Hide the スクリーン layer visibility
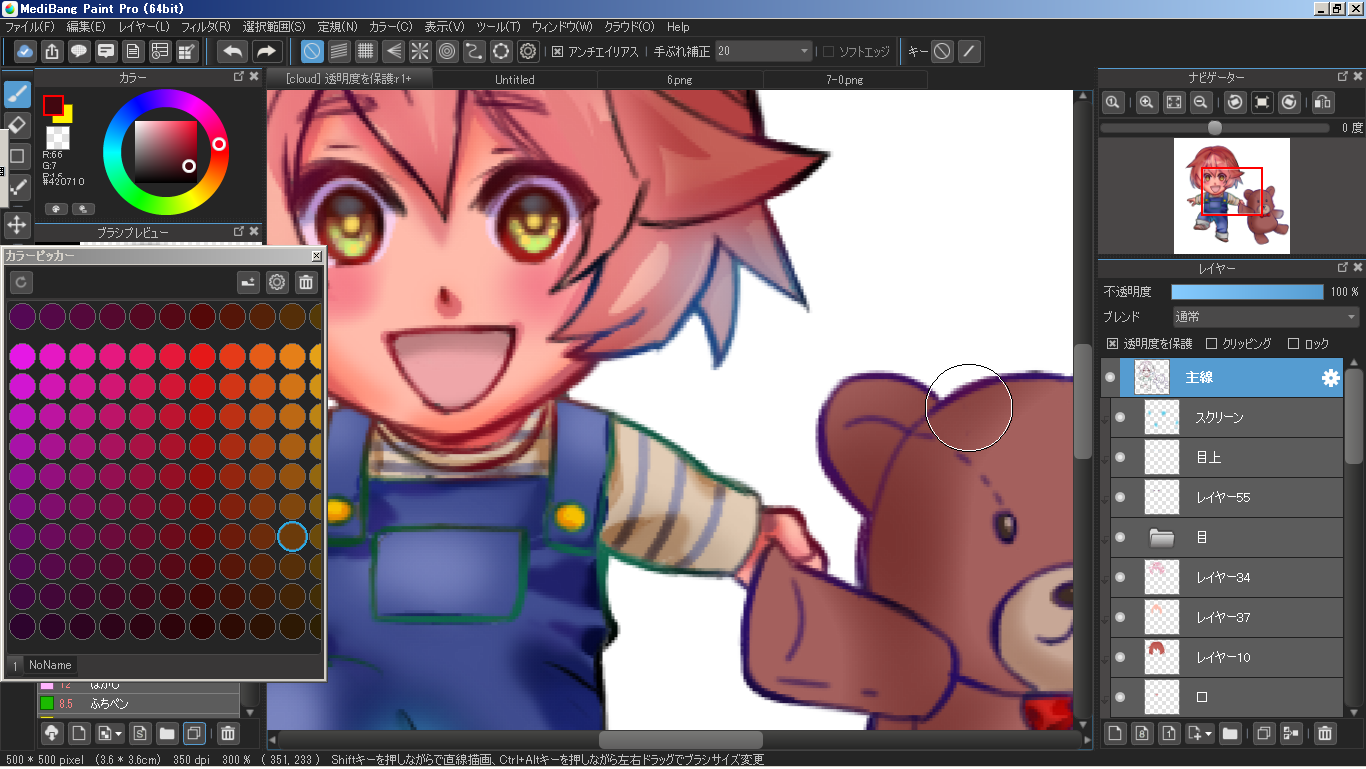 [x=1120, y=417]
